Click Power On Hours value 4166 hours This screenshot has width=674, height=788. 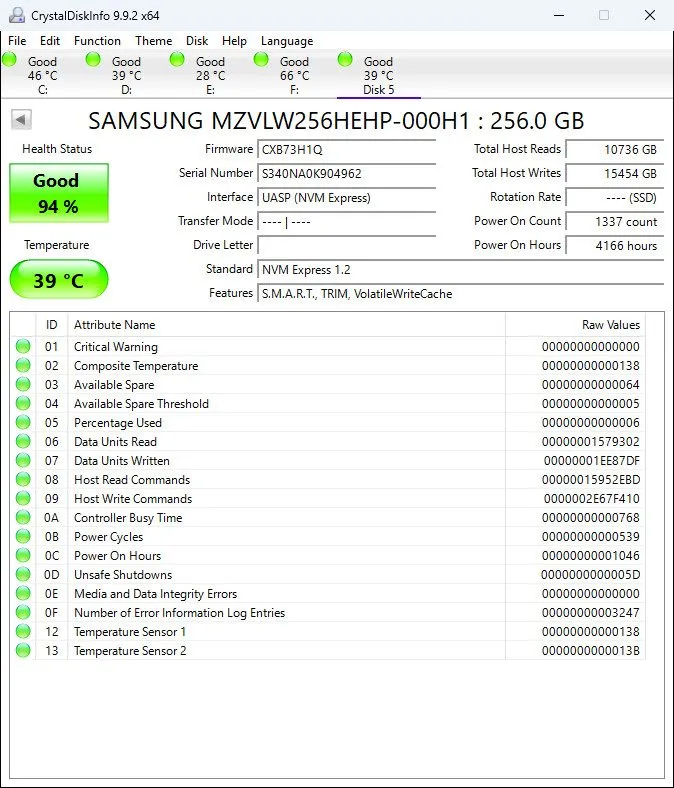click(614, 245)
